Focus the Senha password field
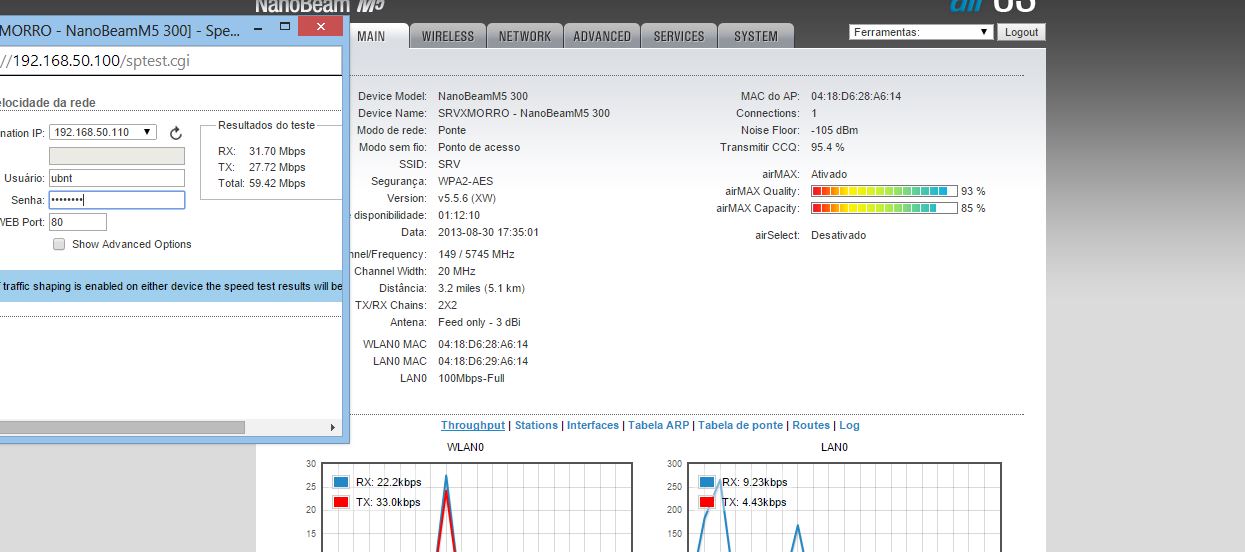 (117, 200)
